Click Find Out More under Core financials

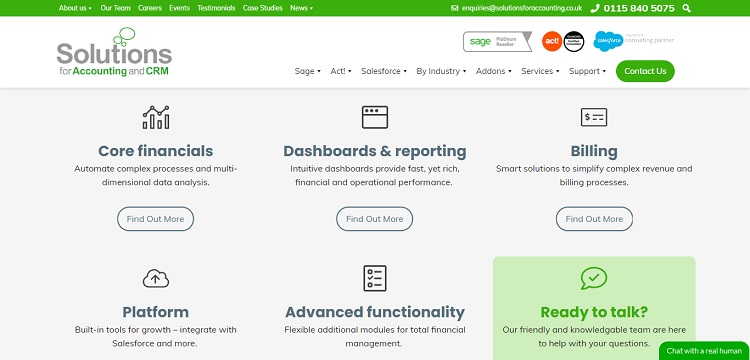pyautogui.click(x=155, y=219)
